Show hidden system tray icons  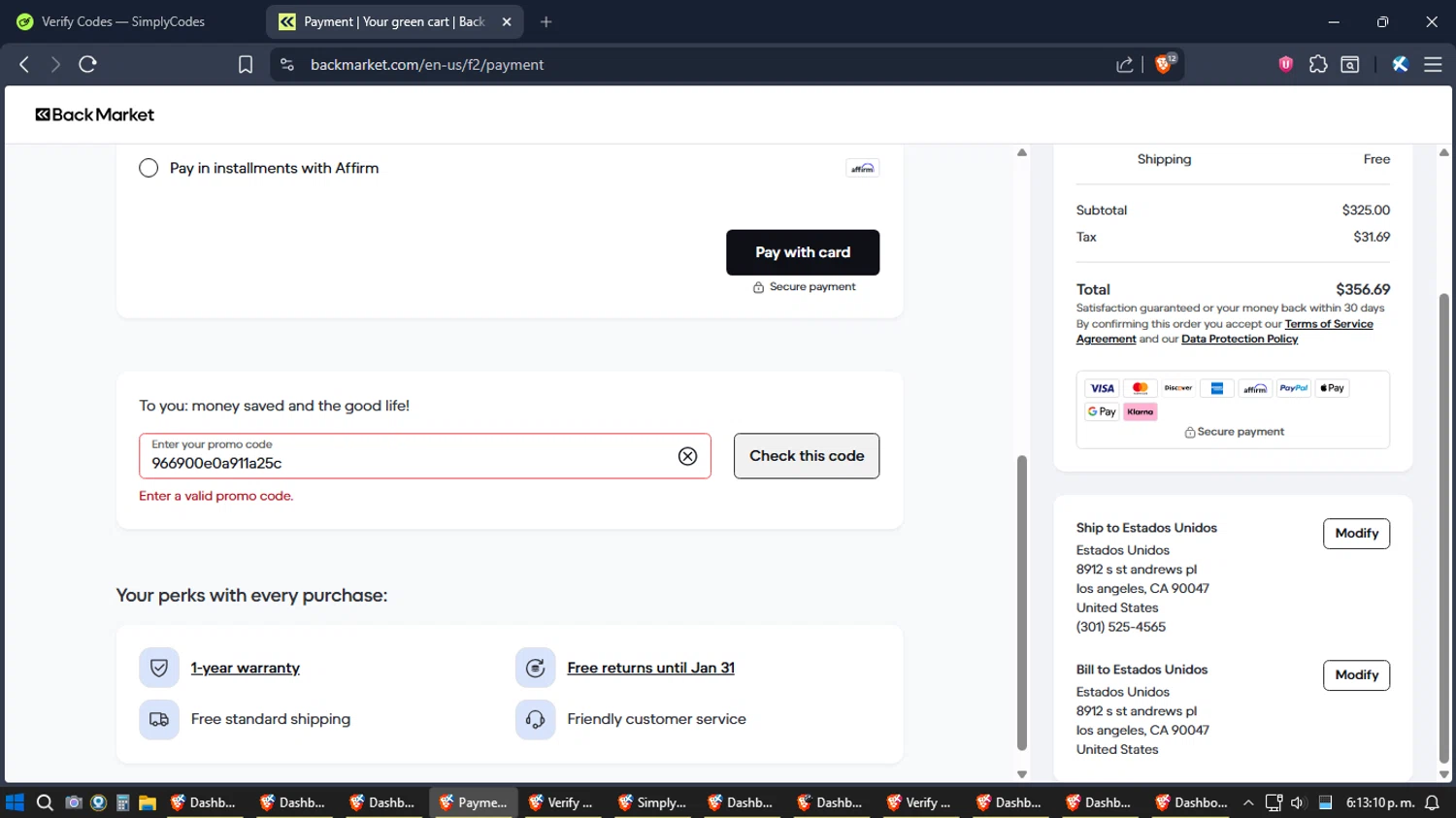[1248, 802]
